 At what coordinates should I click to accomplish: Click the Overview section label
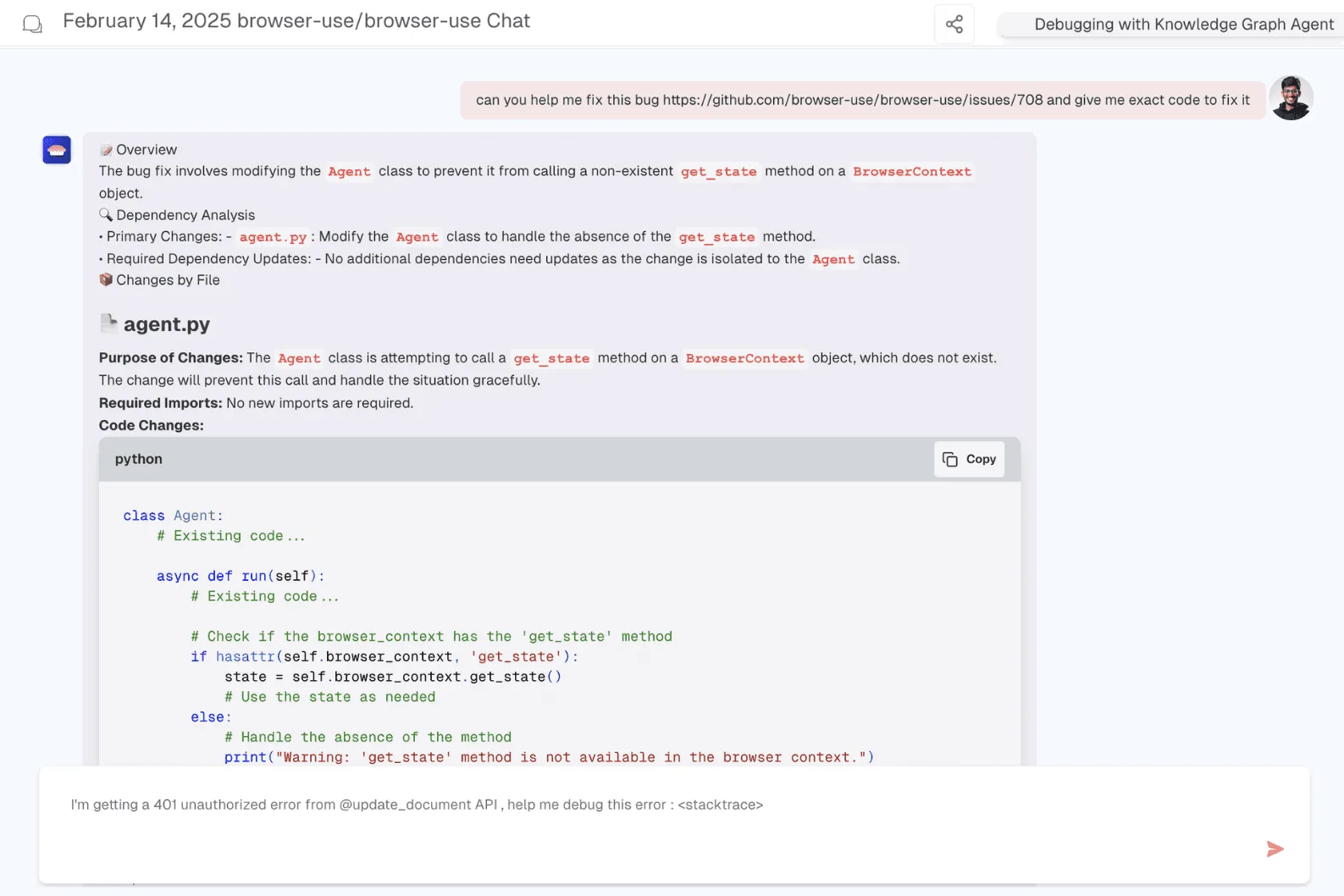pos(147,150)
